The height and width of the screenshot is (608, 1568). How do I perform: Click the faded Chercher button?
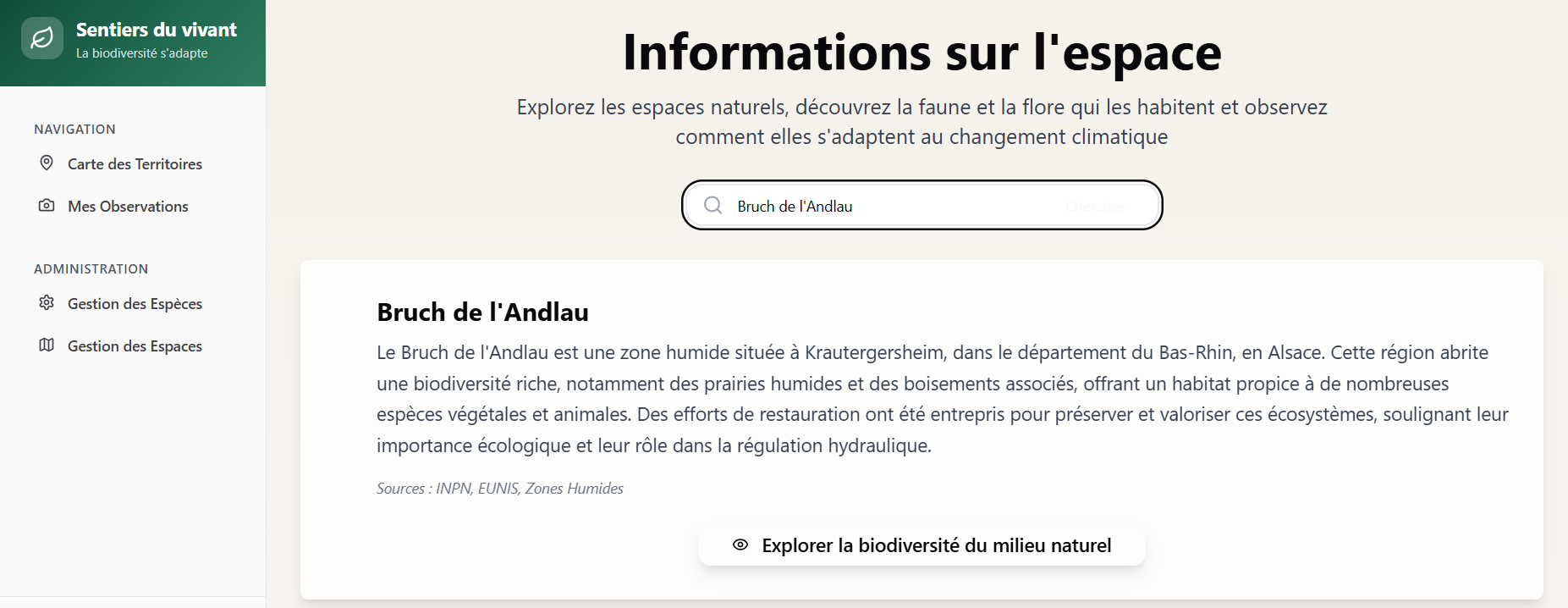[1095, 206]
